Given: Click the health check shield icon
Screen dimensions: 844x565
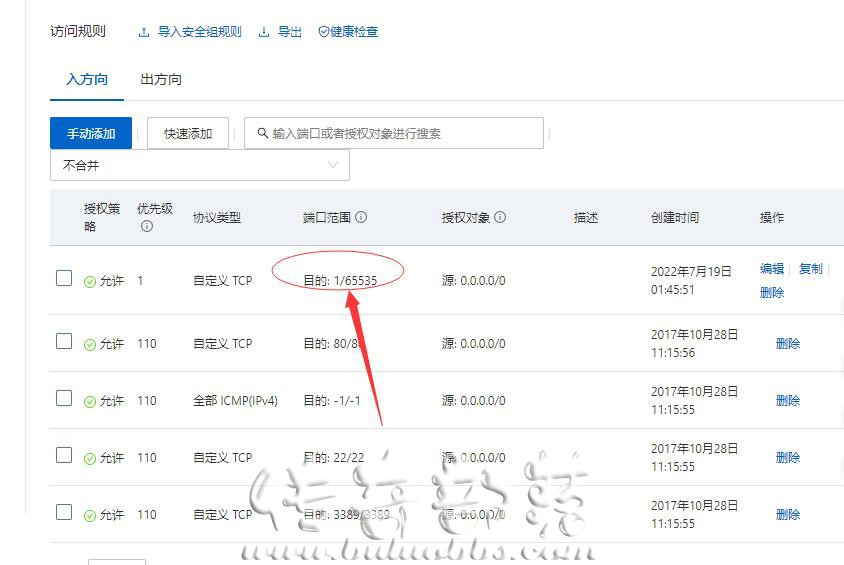Looking at the screenshot, I should pos(323,32).
